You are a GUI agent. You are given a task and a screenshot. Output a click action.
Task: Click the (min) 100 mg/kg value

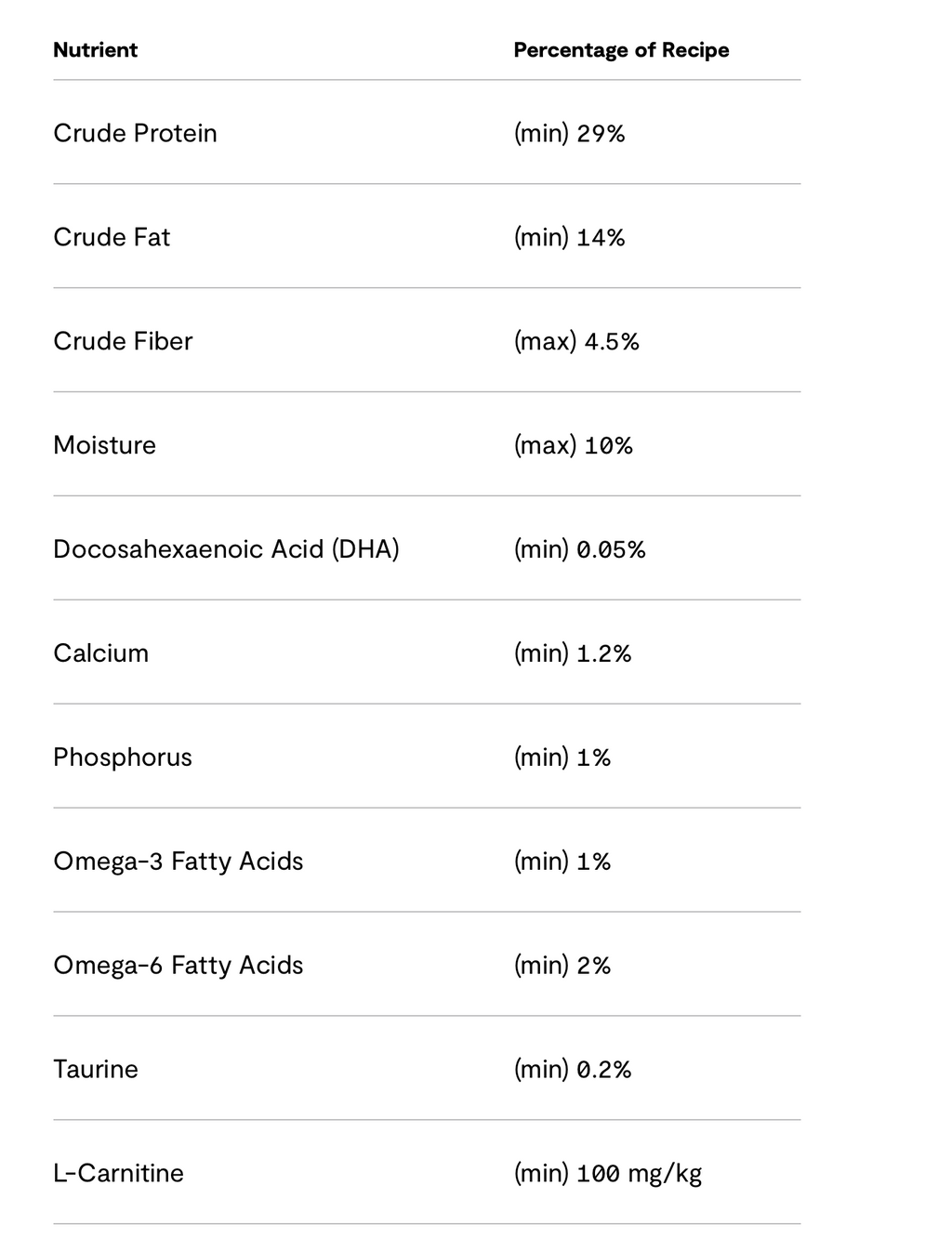coord(608,1174)
